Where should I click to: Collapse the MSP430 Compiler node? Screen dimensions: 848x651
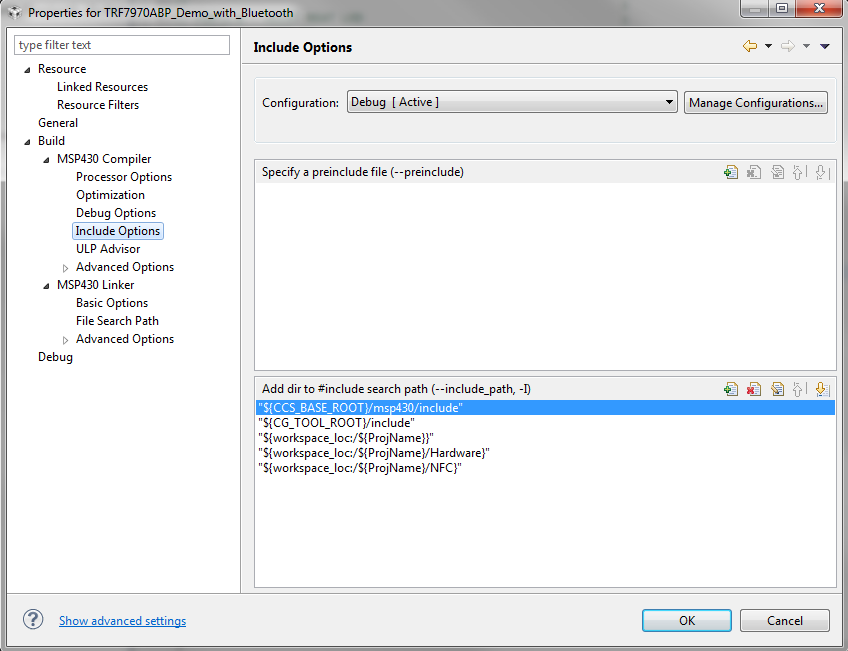tap(46, 160)
